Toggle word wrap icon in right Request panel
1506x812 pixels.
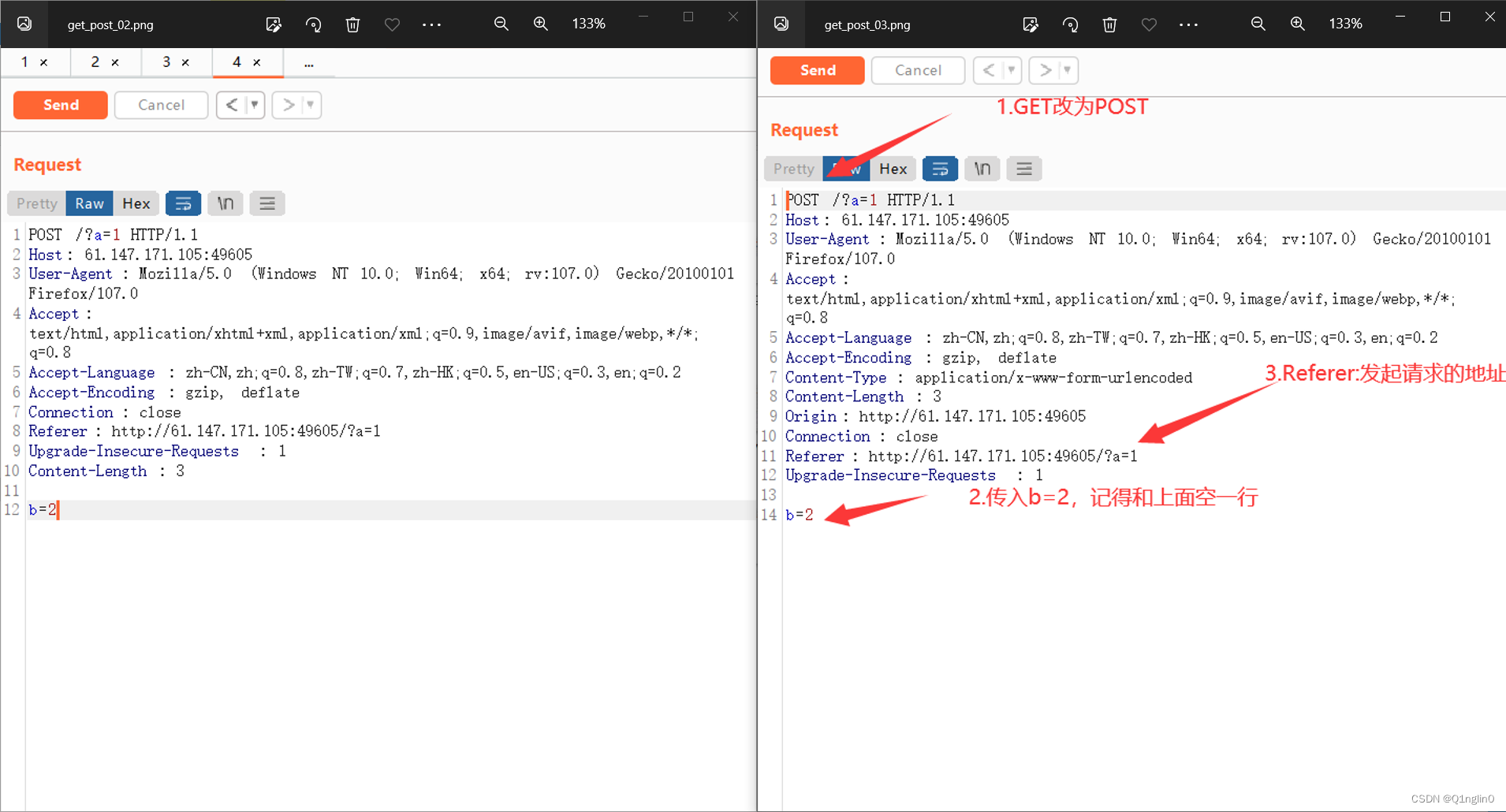[x=940, y=169]
